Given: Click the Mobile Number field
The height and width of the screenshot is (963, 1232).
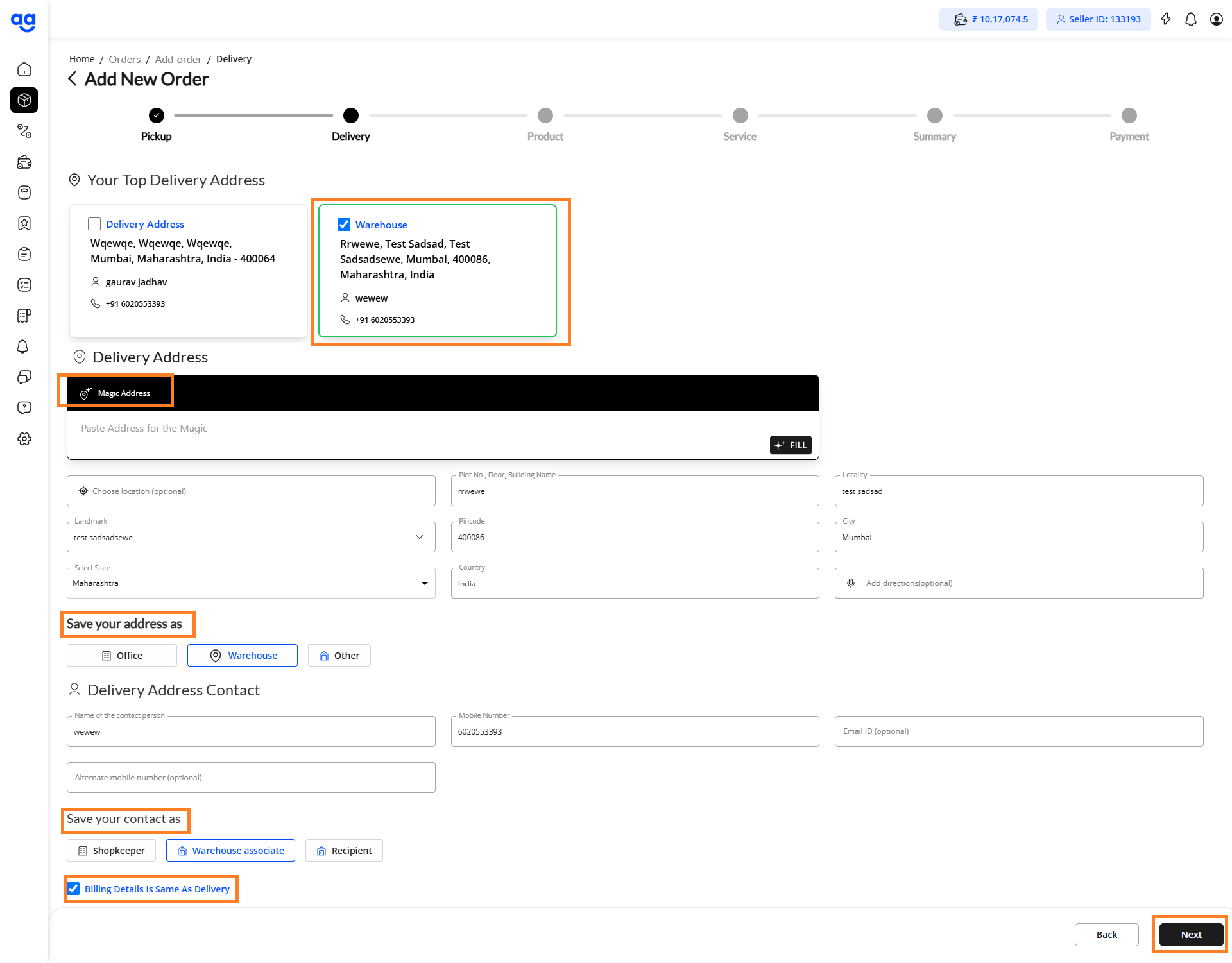Looking at the screenshot, I should 635,732.
